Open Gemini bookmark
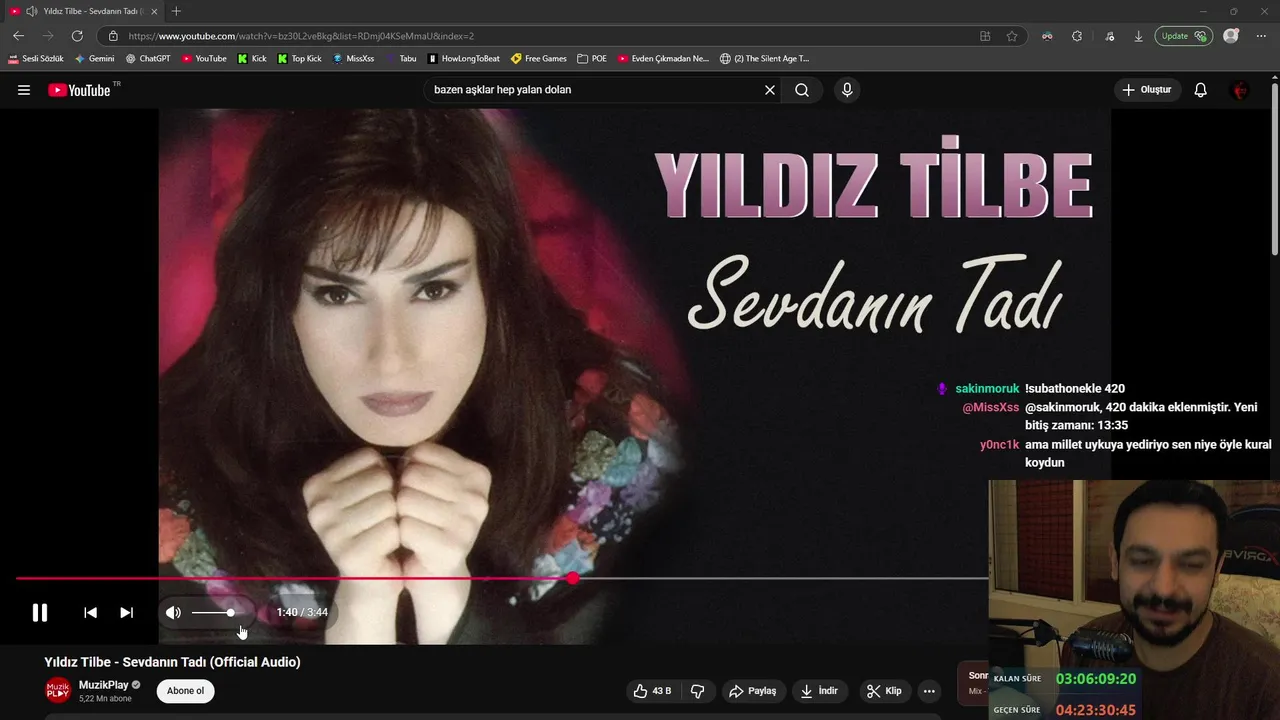 (95, 59)
